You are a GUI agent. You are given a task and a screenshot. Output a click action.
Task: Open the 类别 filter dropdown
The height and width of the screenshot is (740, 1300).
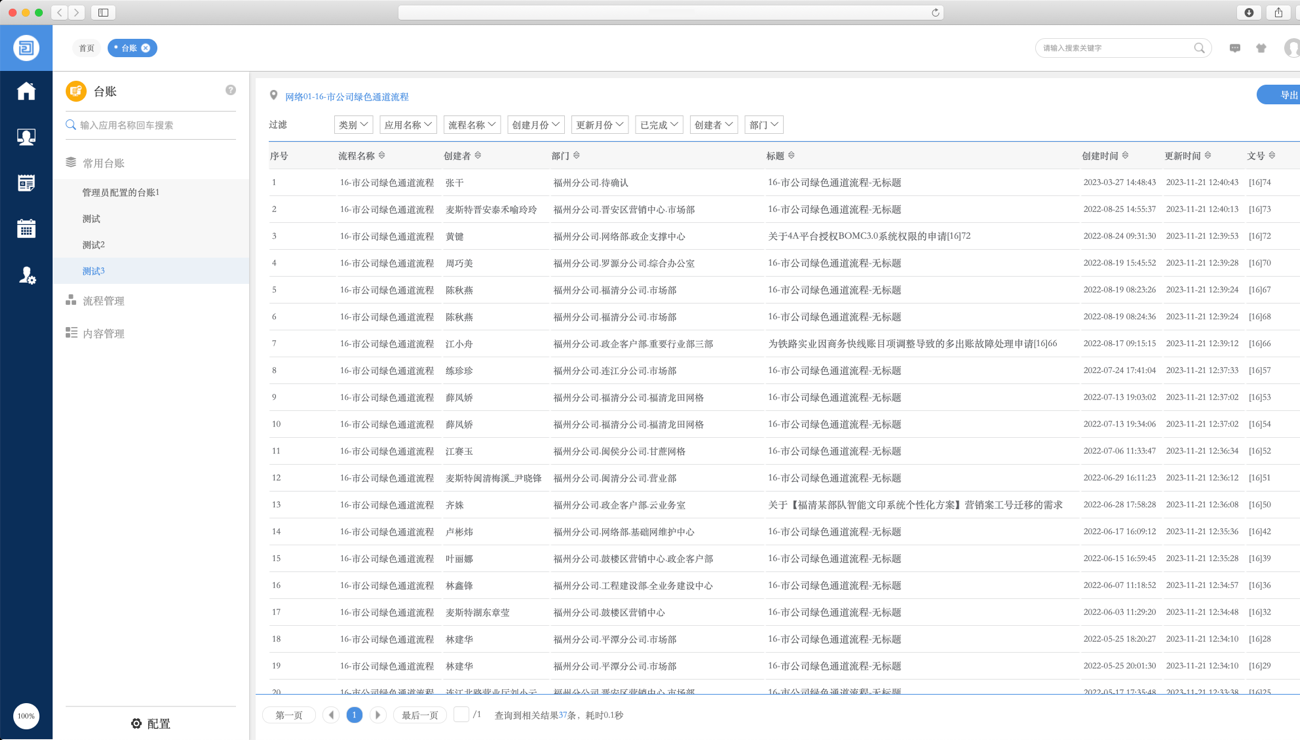pyautogui.click(x=353, y=125)
